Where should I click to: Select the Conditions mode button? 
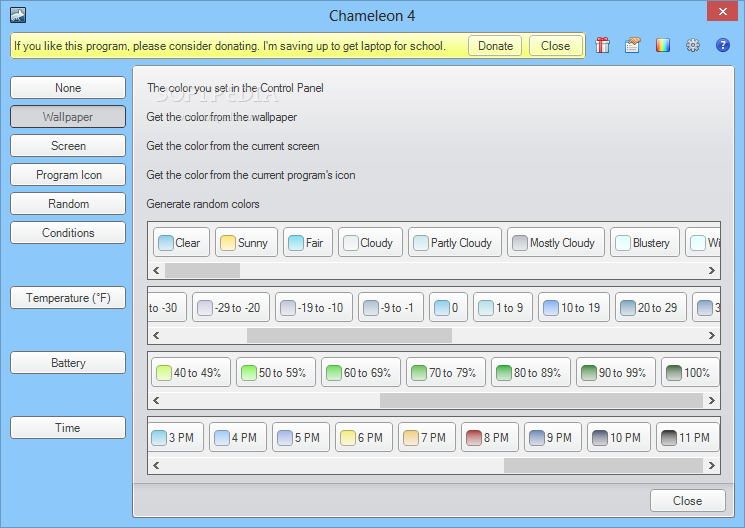68,233
